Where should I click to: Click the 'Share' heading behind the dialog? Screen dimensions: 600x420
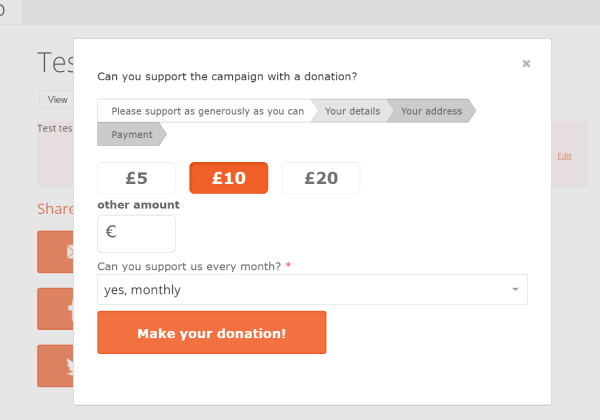(55, 209)
